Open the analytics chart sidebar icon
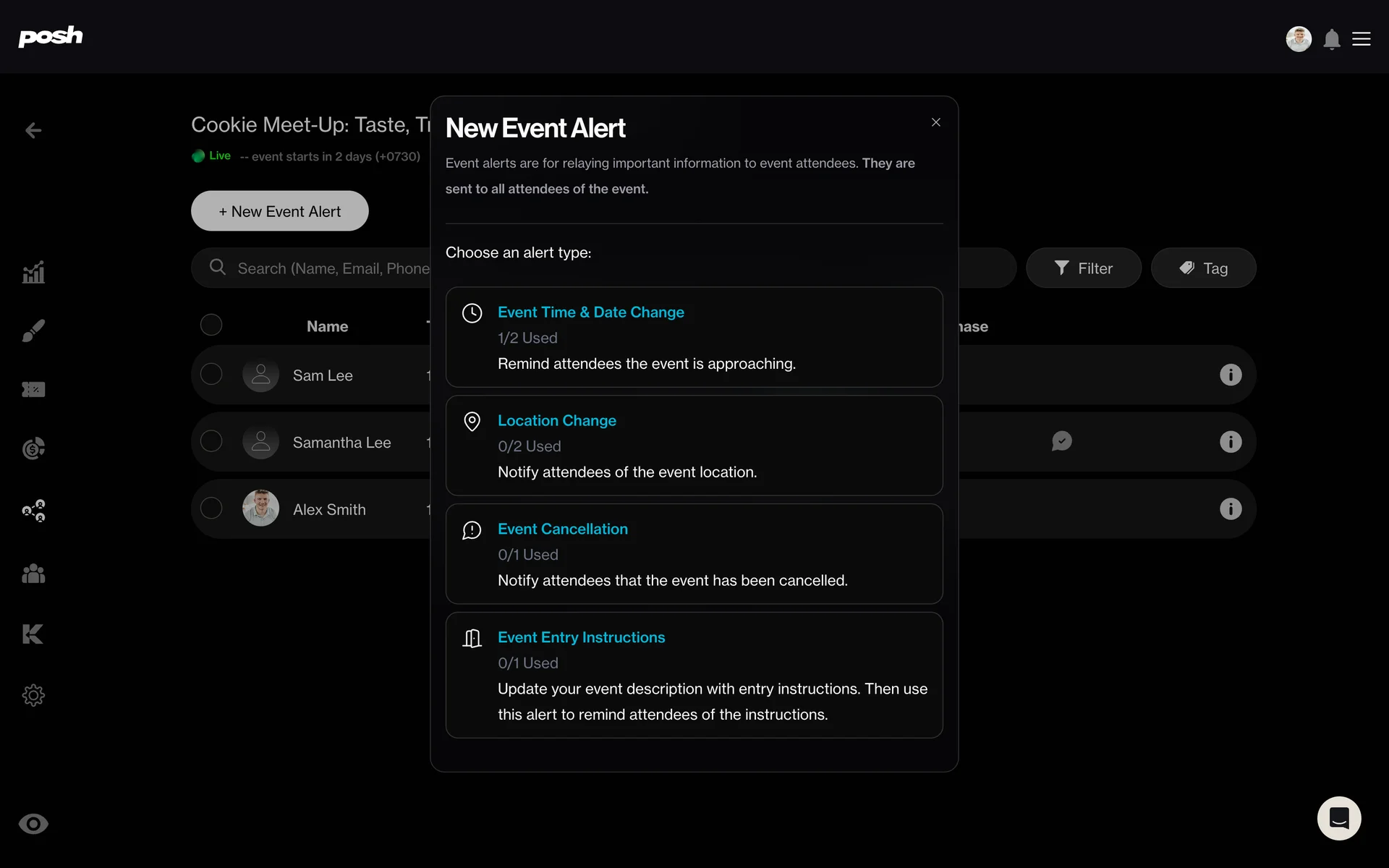This screenshot has width=1389, height=868. 33,273
